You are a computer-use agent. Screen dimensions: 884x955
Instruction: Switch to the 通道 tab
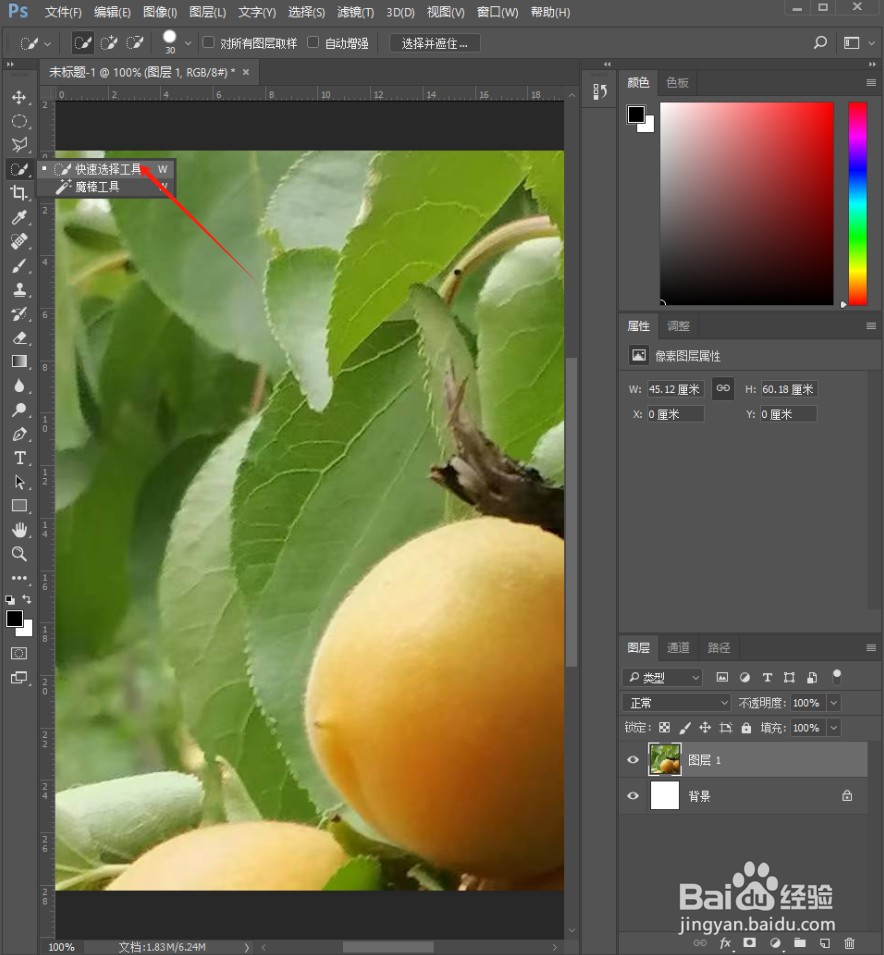coord(678,647)
